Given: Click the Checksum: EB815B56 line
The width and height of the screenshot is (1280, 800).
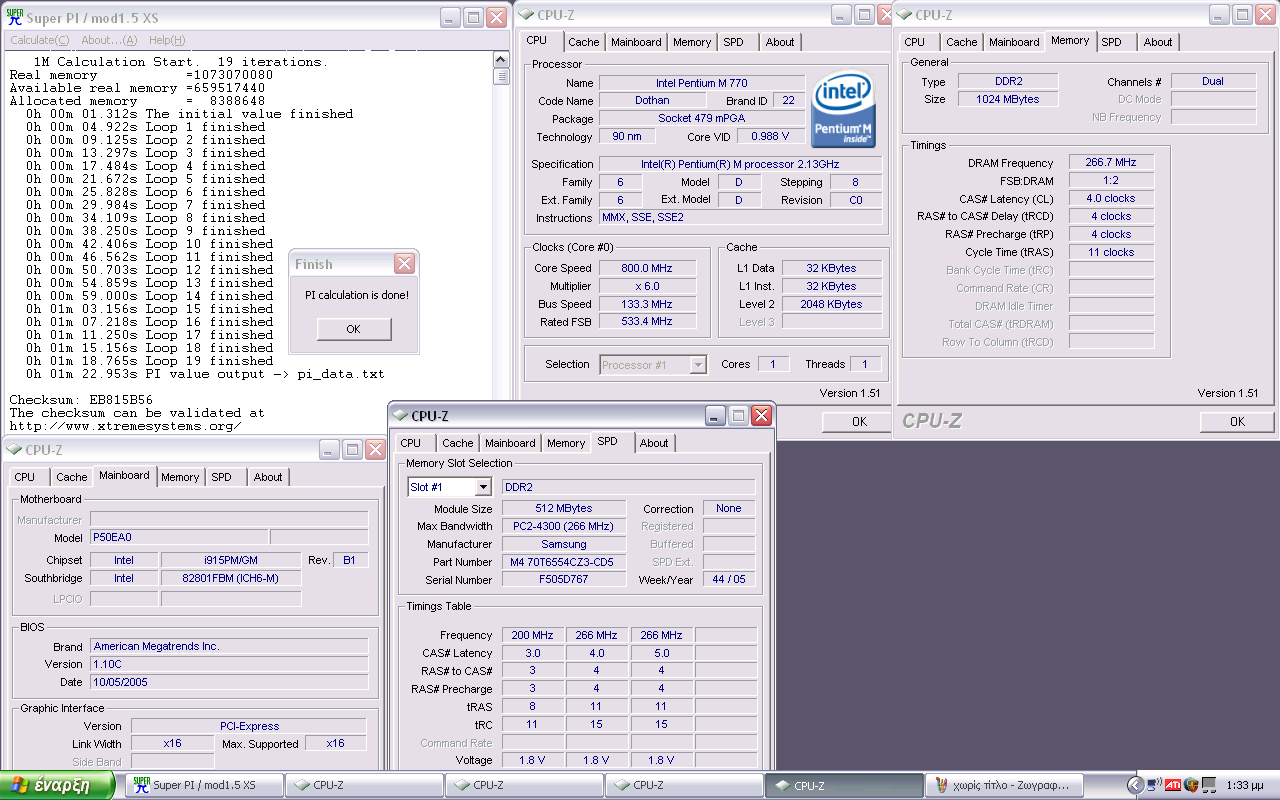Looking at the screenshot, I should (81, 400).
